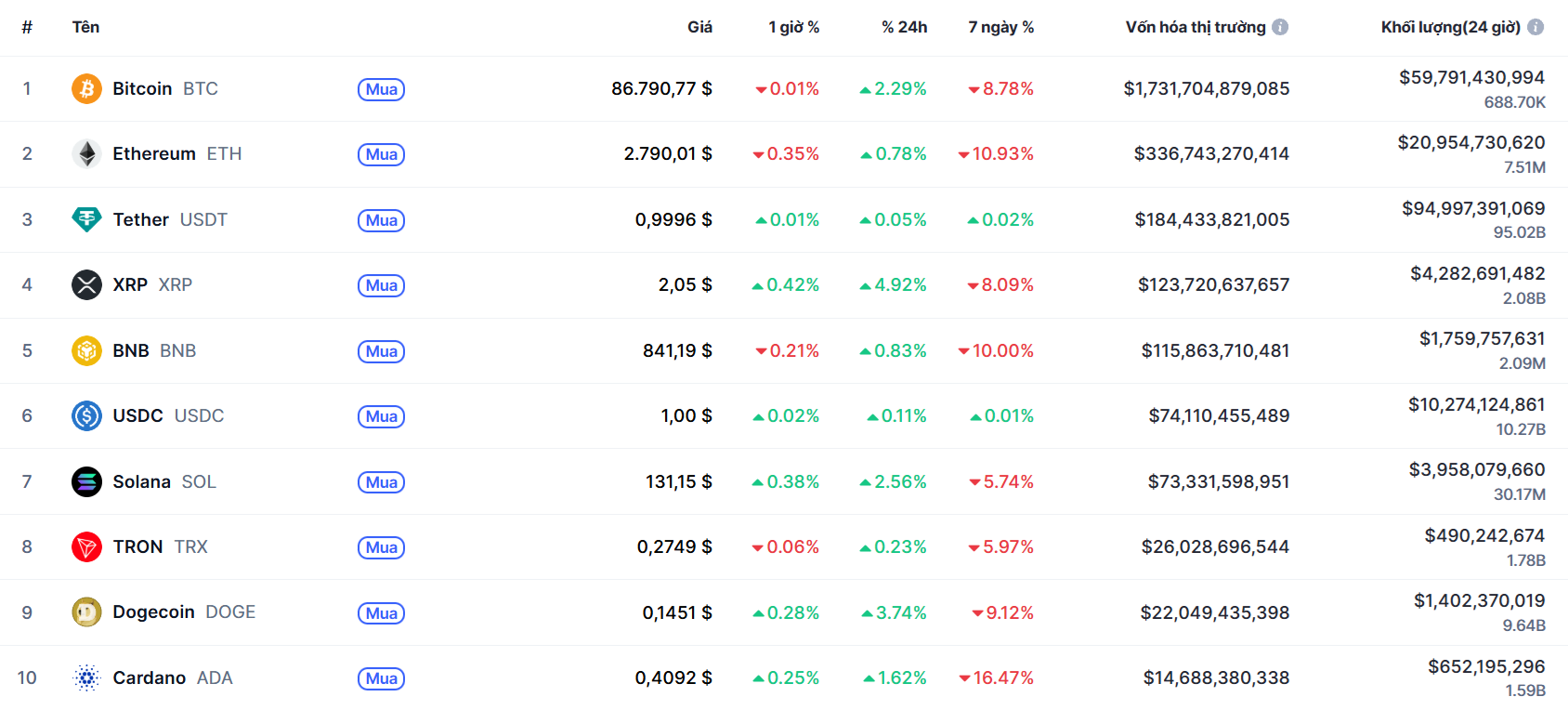Click the Bitcoin coin logo icon
This screenshot has width=1568, height=710.
[86, 88]
